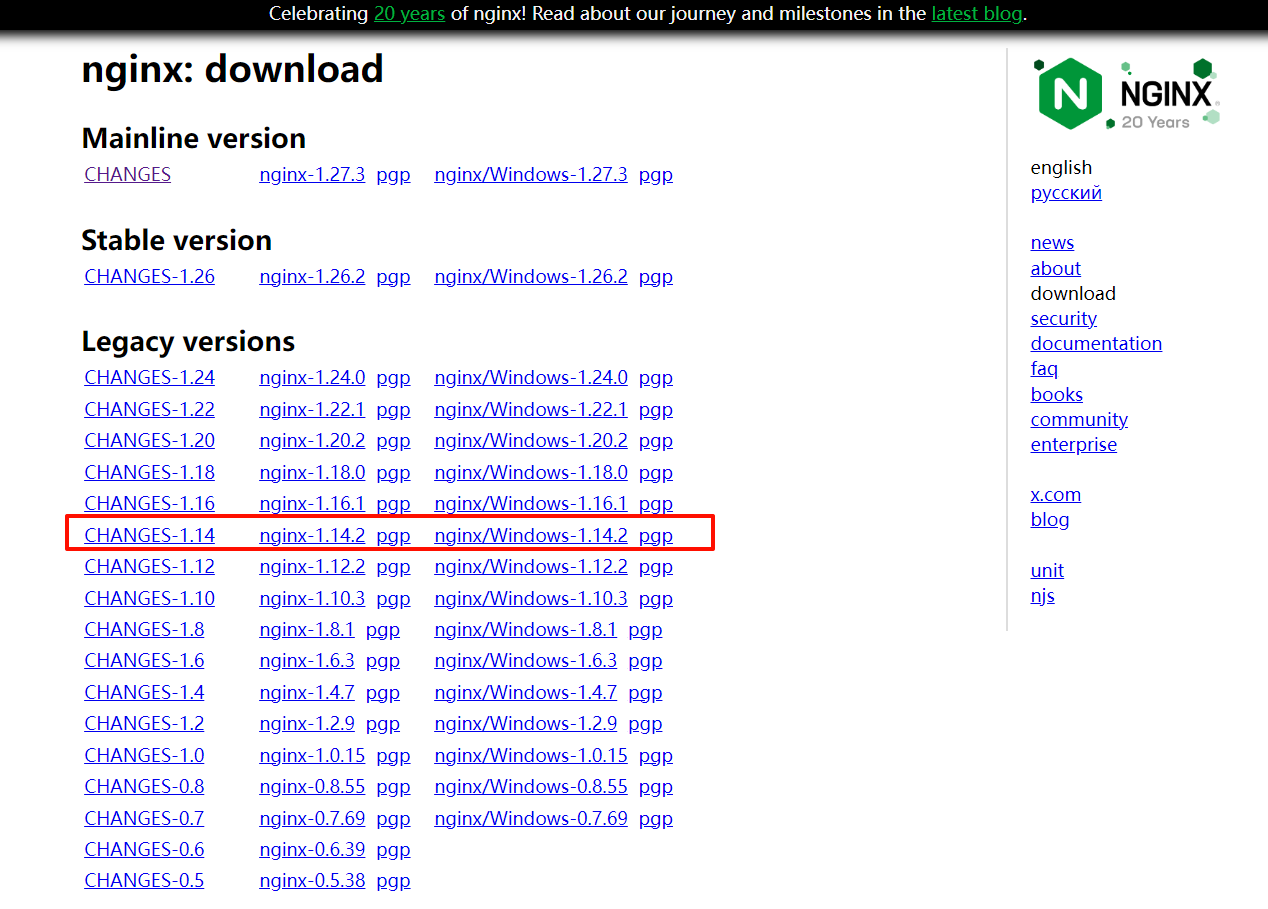Download nginx-1.24.0
Image resolution: width=1268 pixels, height=909 pixels.
[x=312, y=377]
